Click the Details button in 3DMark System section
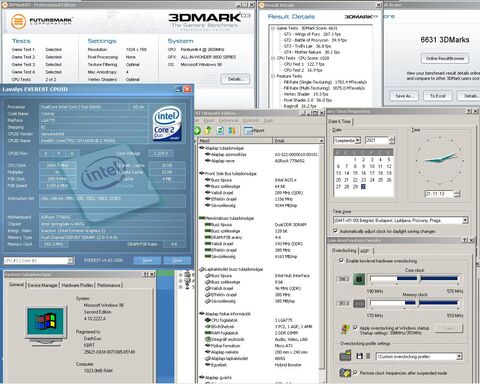Image resolution: width=480 pixels, height=384 pixels. tap(235, 79)
